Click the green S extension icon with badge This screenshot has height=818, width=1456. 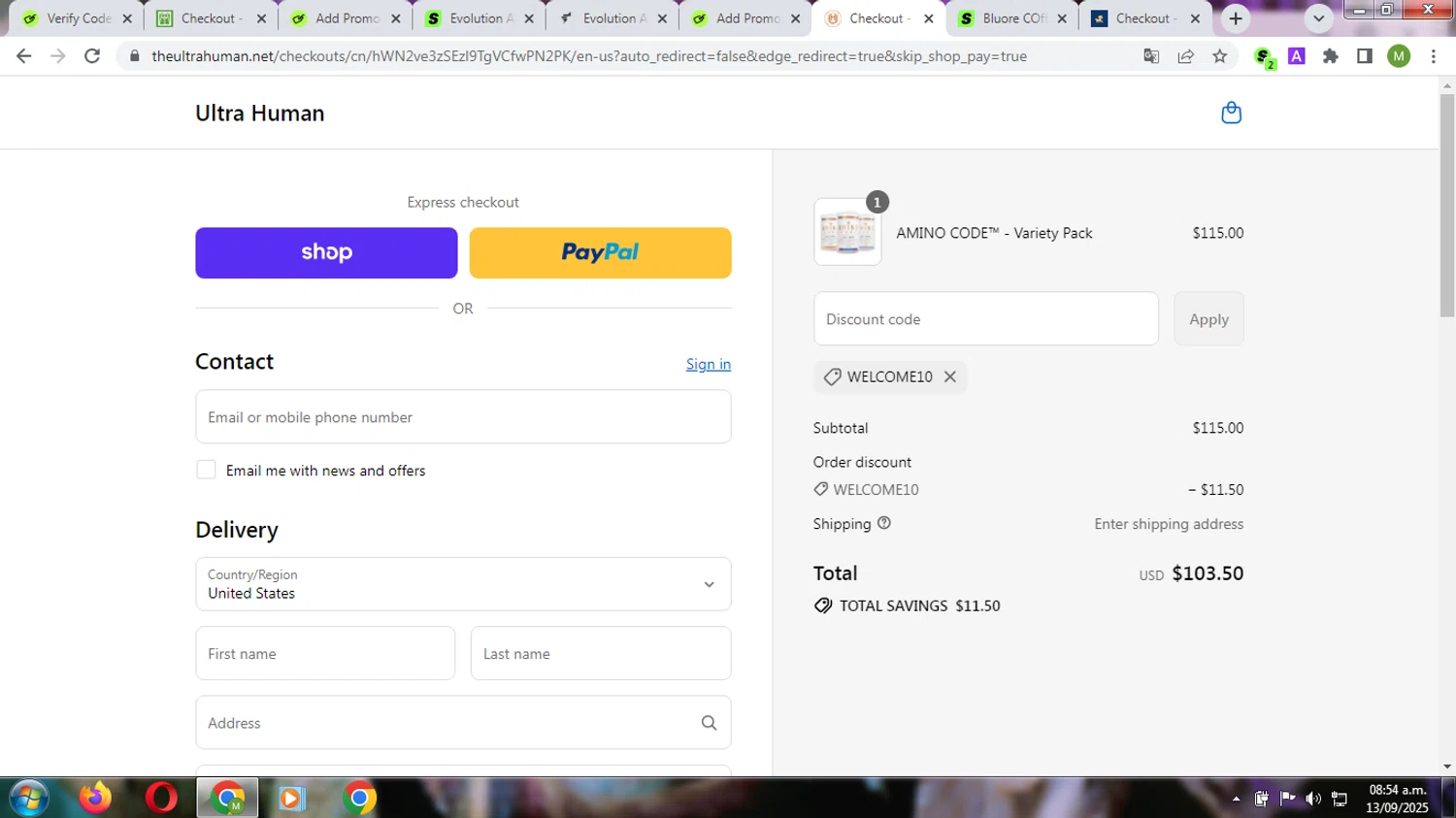[x=1264, y=57]
